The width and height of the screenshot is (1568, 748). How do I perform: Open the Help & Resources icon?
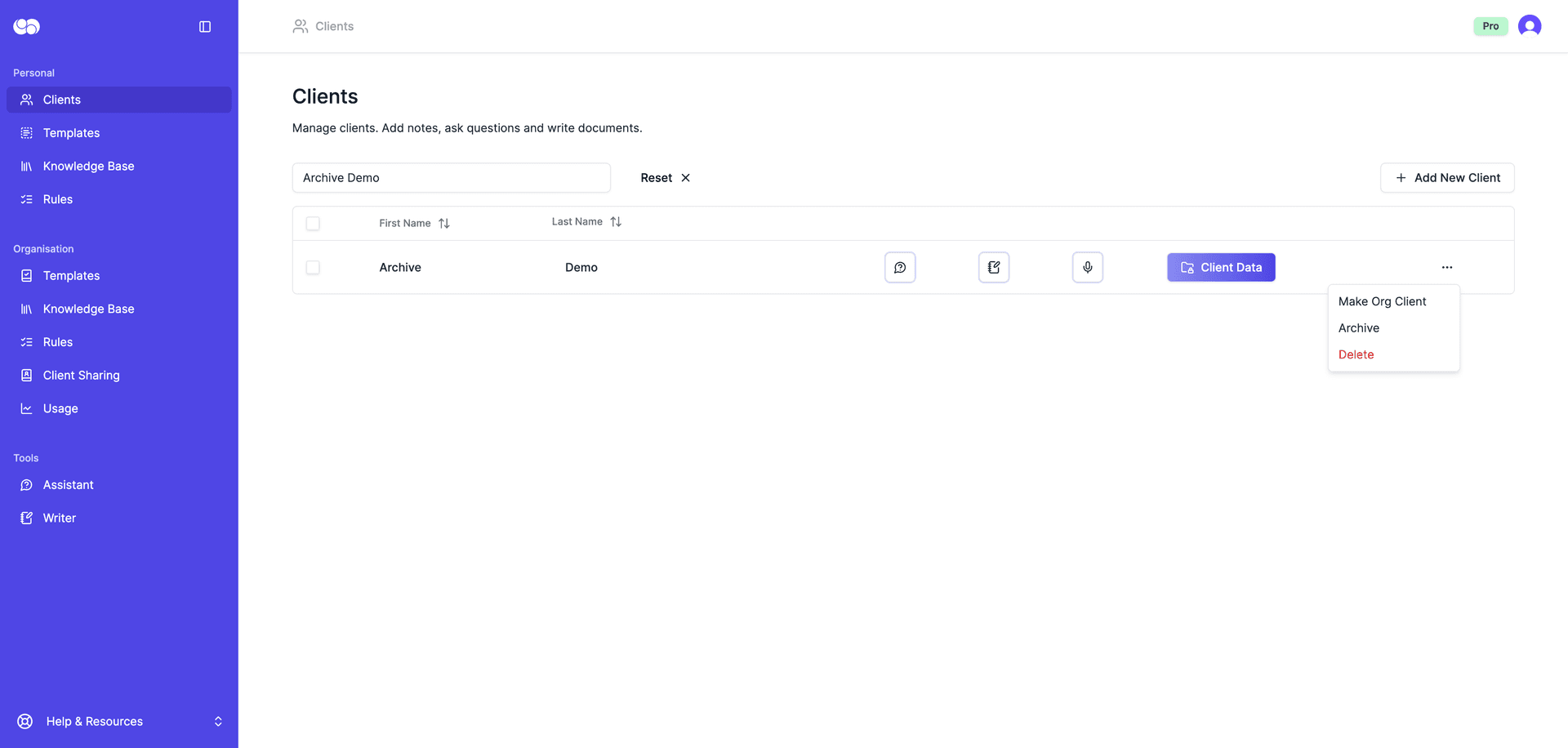point(24,721)
